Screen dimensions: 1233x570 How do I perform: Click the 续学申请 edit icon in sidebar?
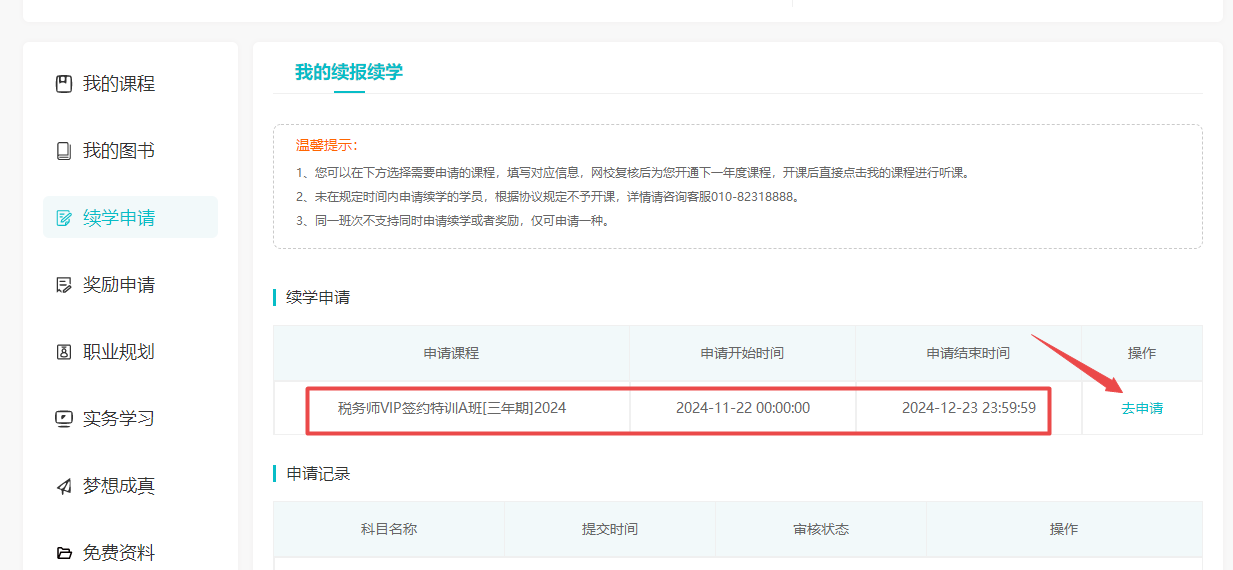click(64, 218)
